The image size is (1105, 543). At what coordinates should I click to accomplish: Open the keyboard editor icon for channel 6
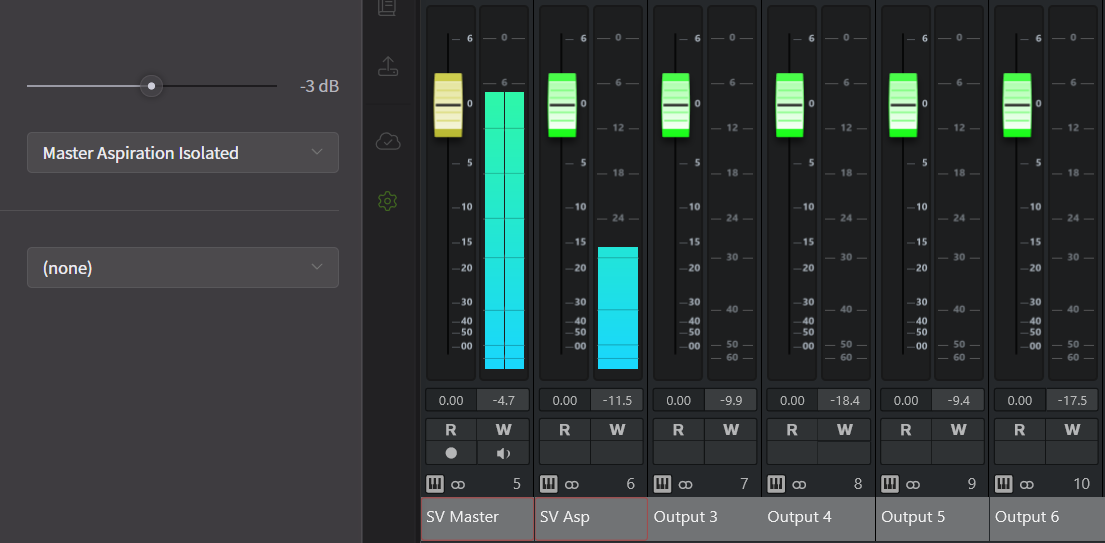[548, 484]
